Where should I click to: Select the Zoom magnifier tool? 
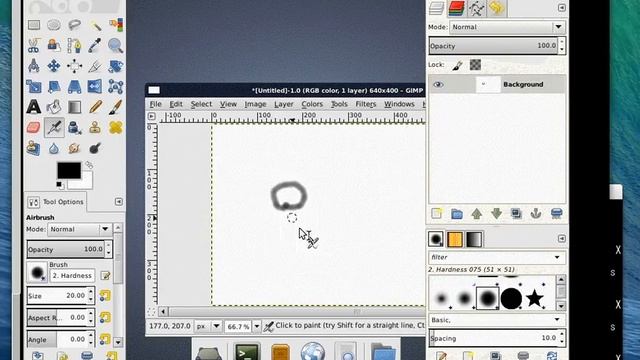(x=116, y=46)
